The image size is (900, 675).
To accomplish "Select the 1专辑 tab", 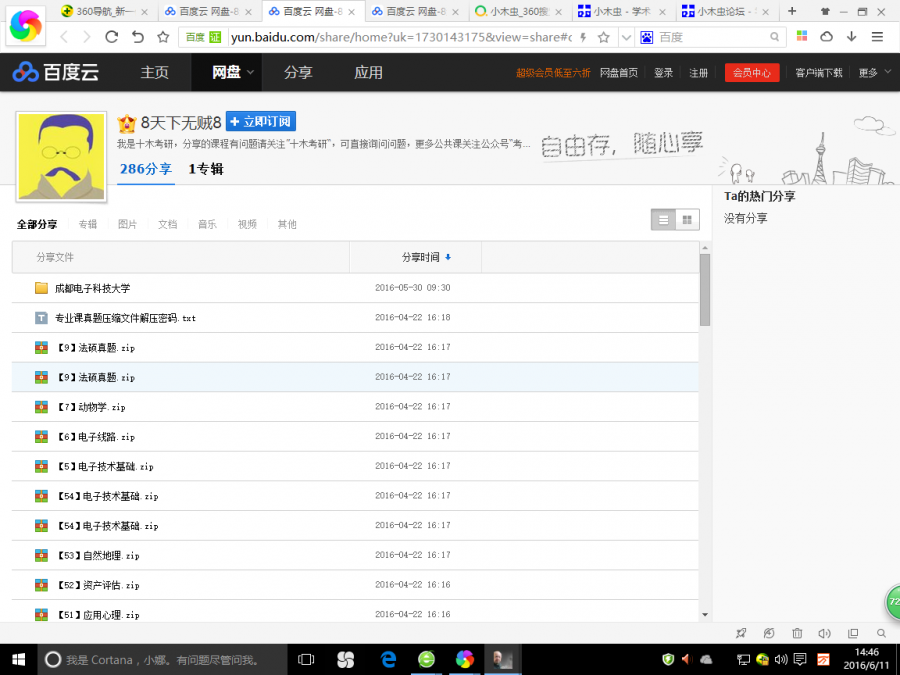I will pos(205,169).
